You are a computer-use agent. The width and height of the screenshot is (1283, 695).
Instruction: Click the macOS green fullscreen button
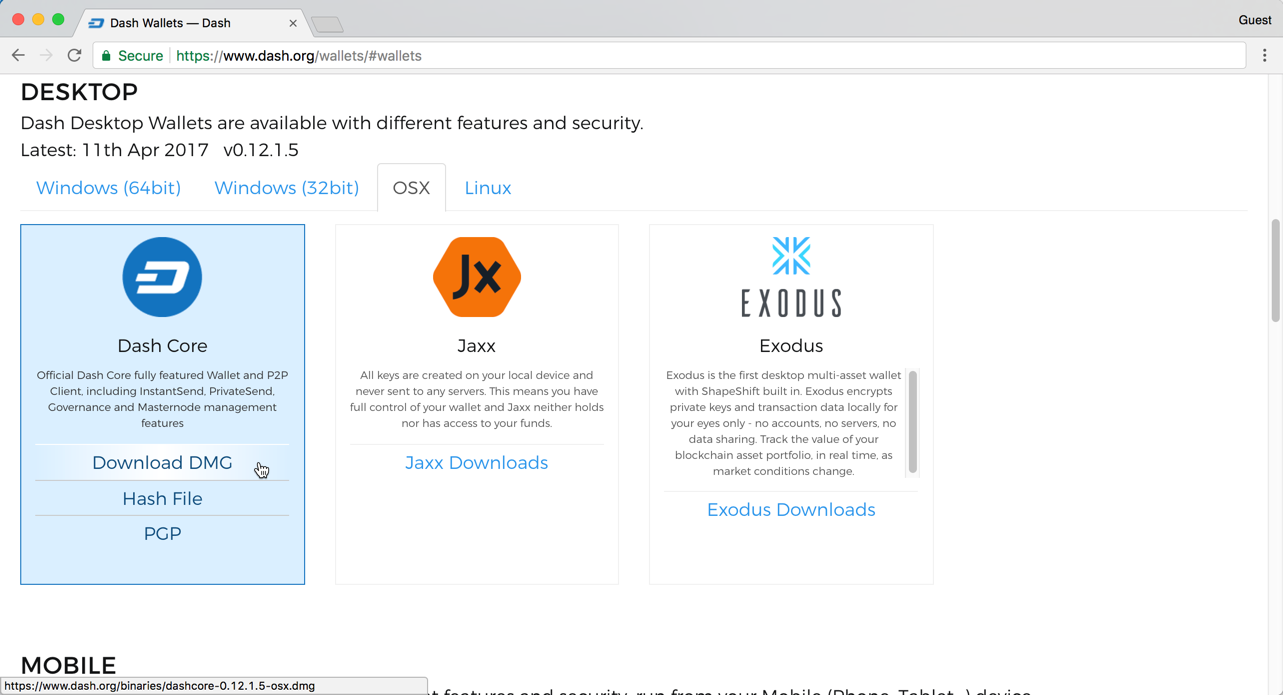click(x=58, y=19)
